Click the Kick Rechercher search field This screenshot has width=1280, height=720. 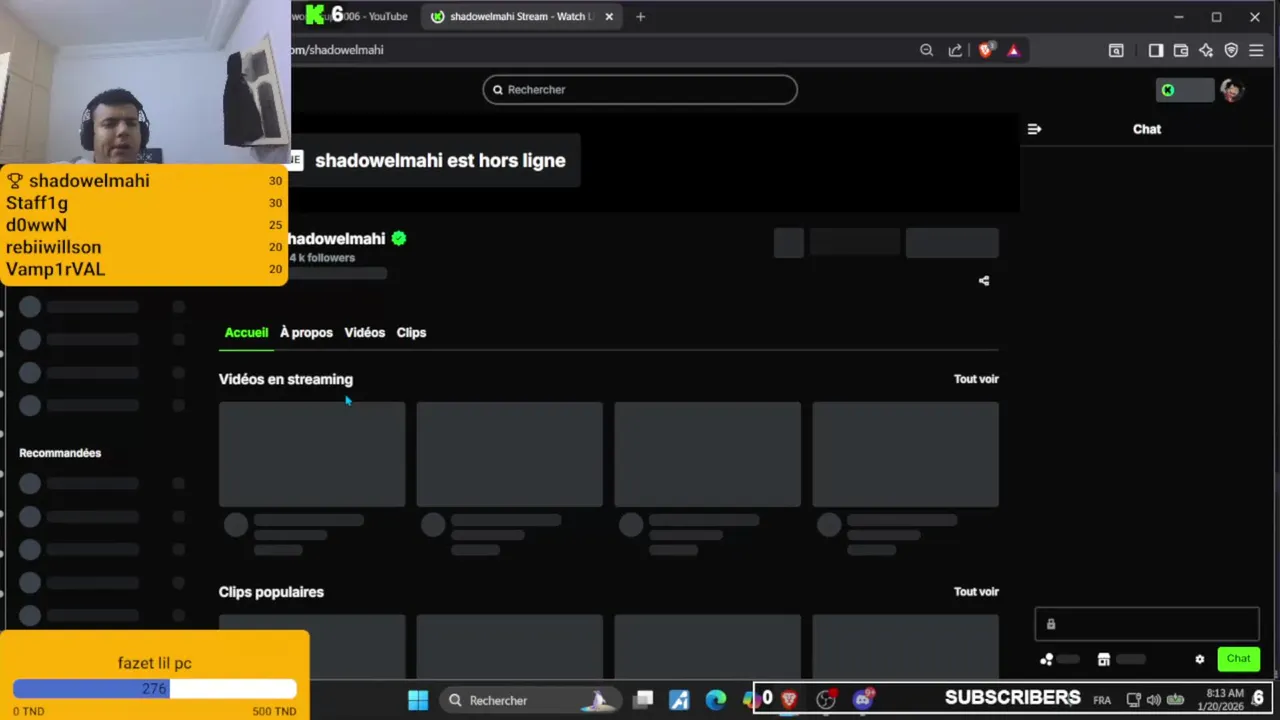(640, 90)
